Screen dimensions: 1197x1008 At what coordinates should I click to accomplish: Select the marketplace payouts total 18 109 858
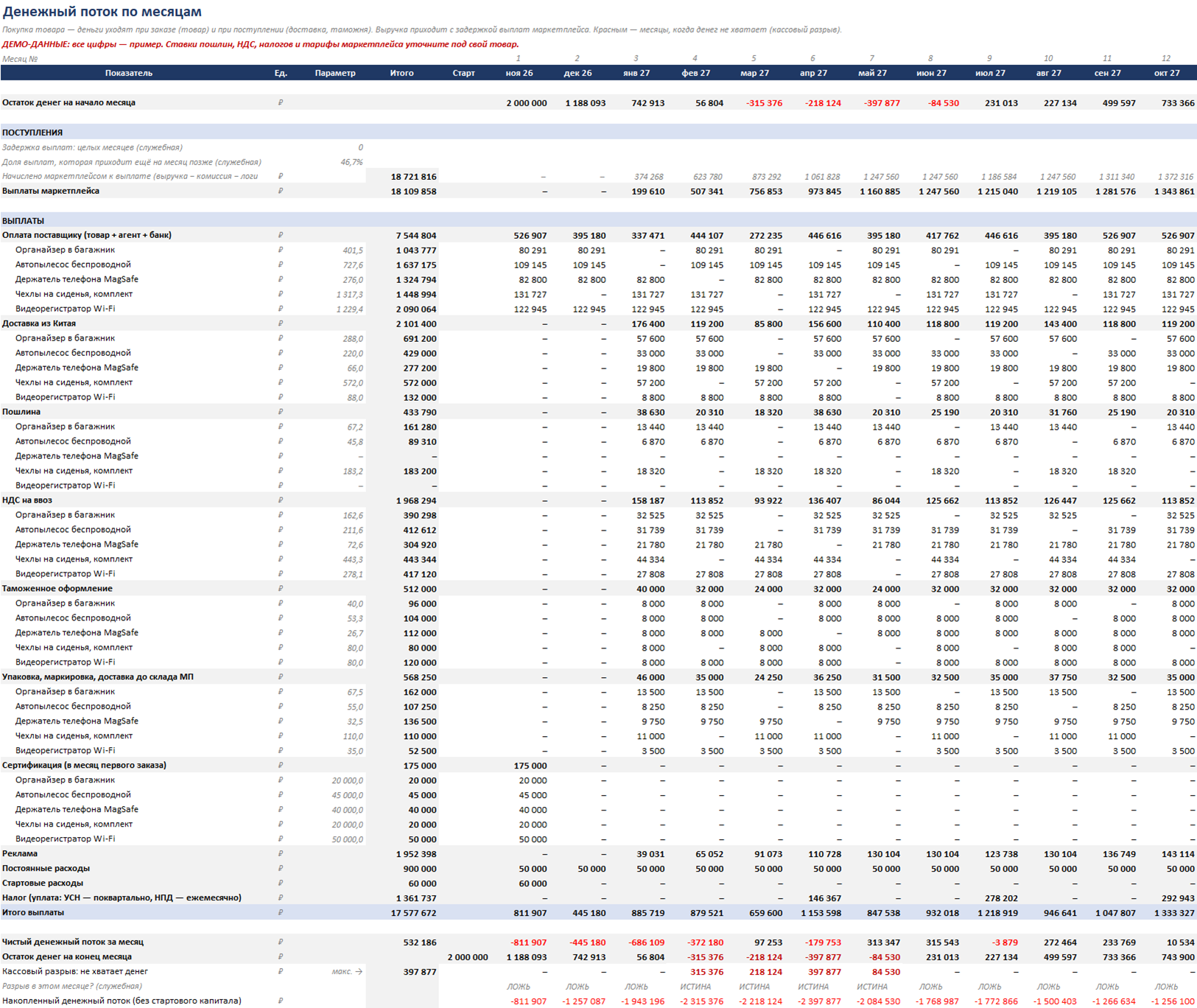coord(413,192)
